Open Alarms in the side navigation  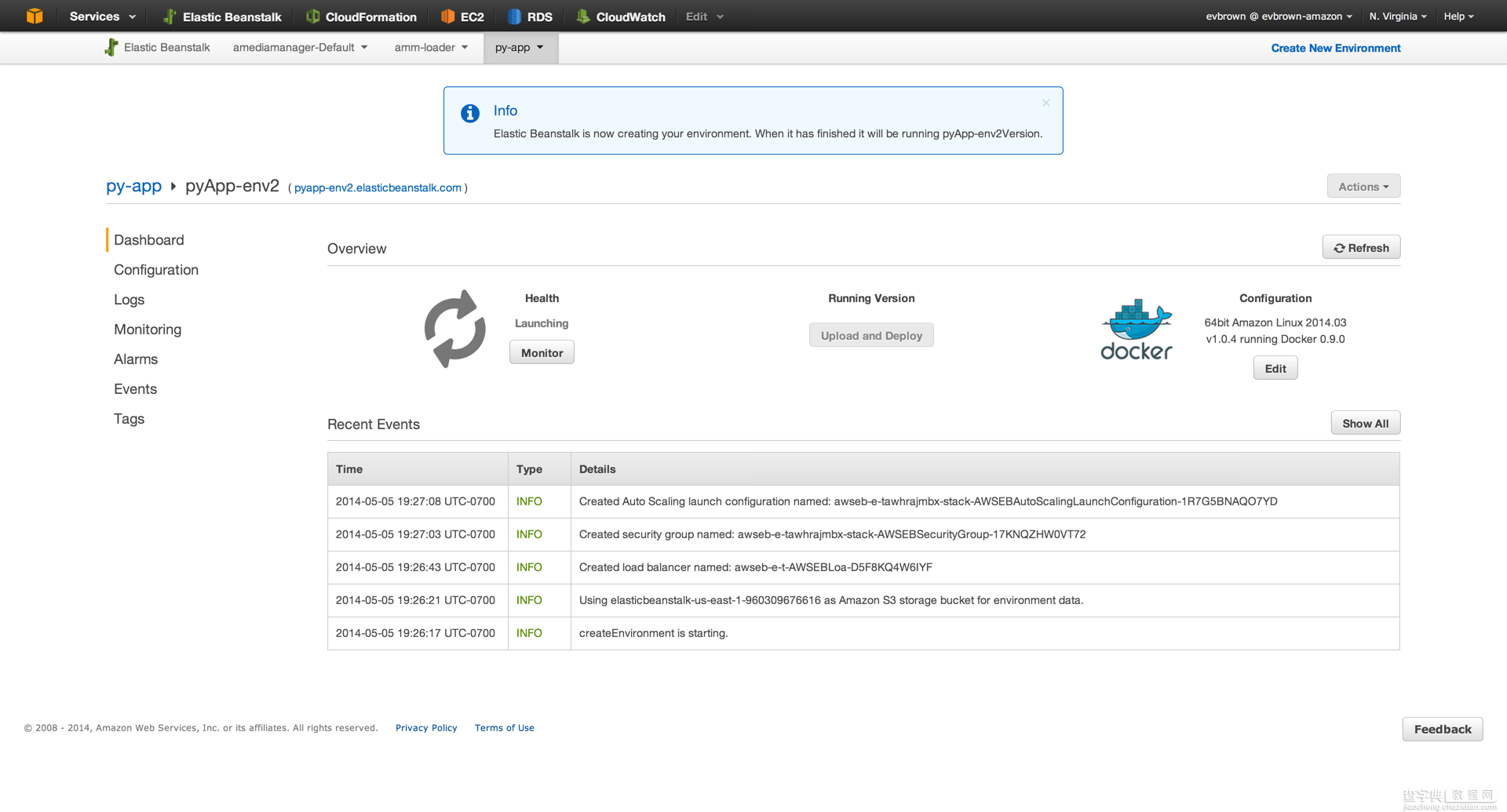136,359
